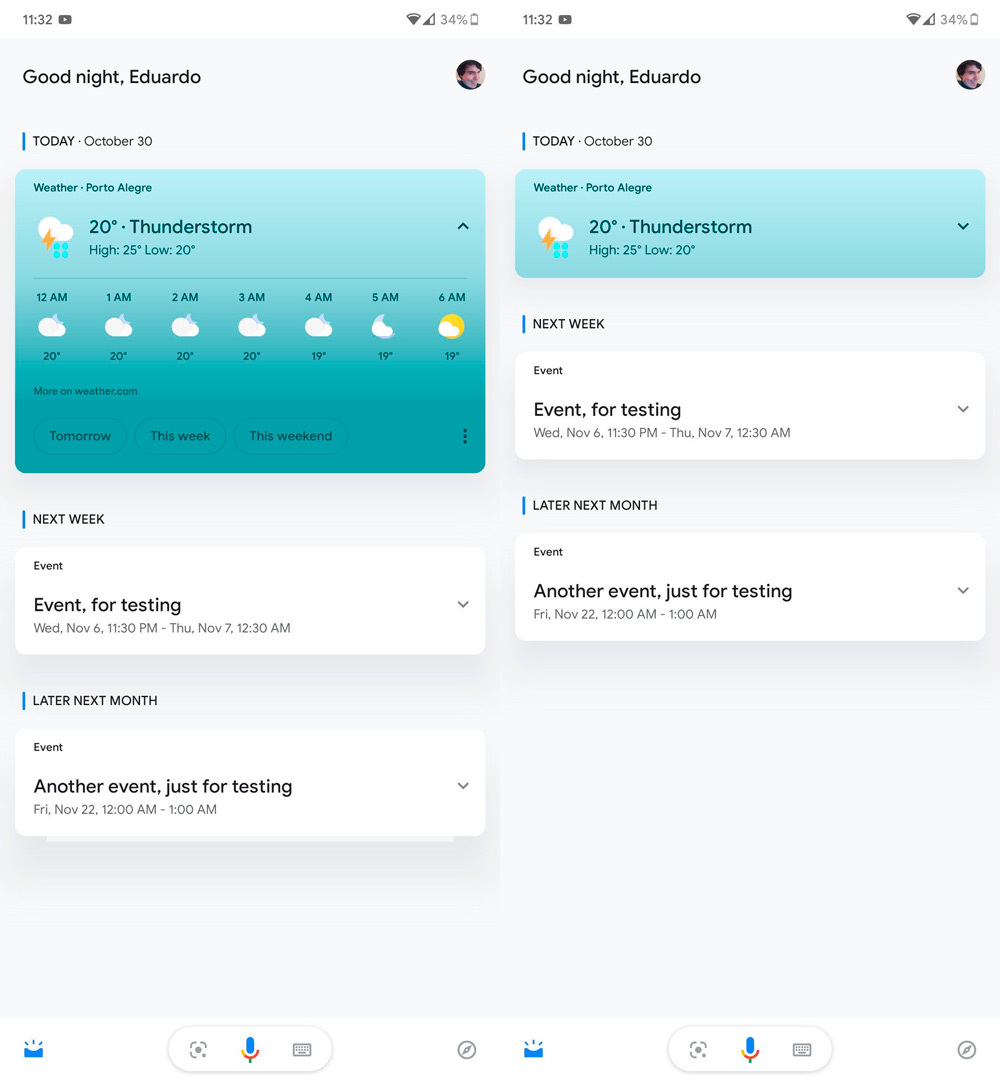The image size is (1000, 1083).
Task: Tap the Lens icon on right screen
Action: point(698,1049)
